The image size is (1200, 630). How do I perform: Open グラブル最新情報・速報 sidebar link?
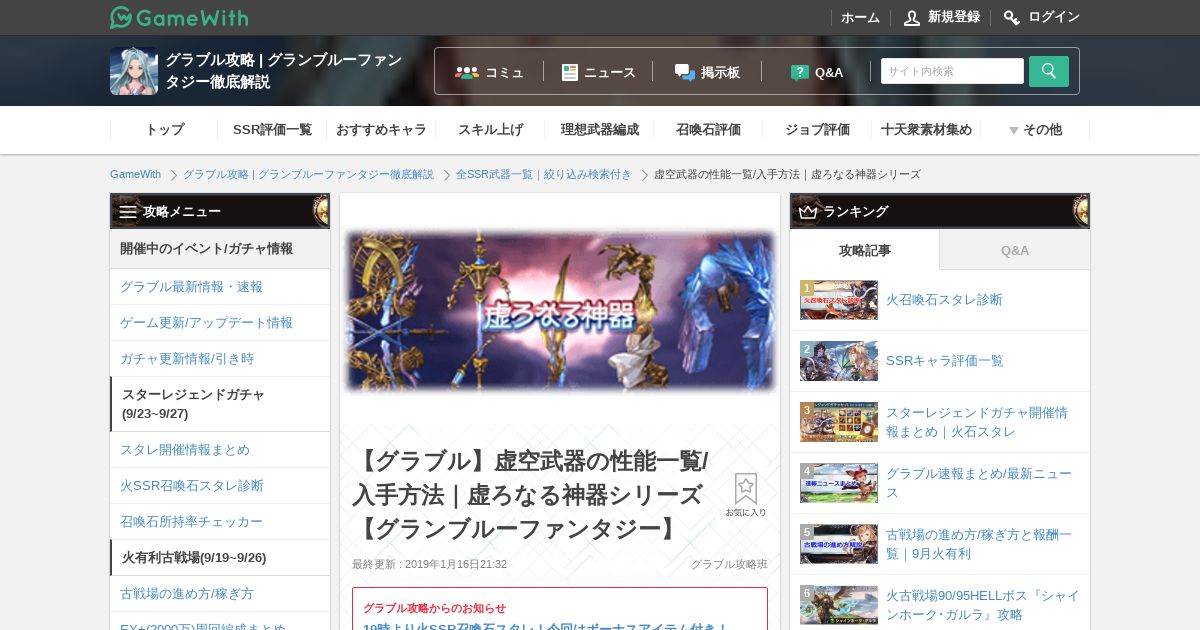click(220, 287)
